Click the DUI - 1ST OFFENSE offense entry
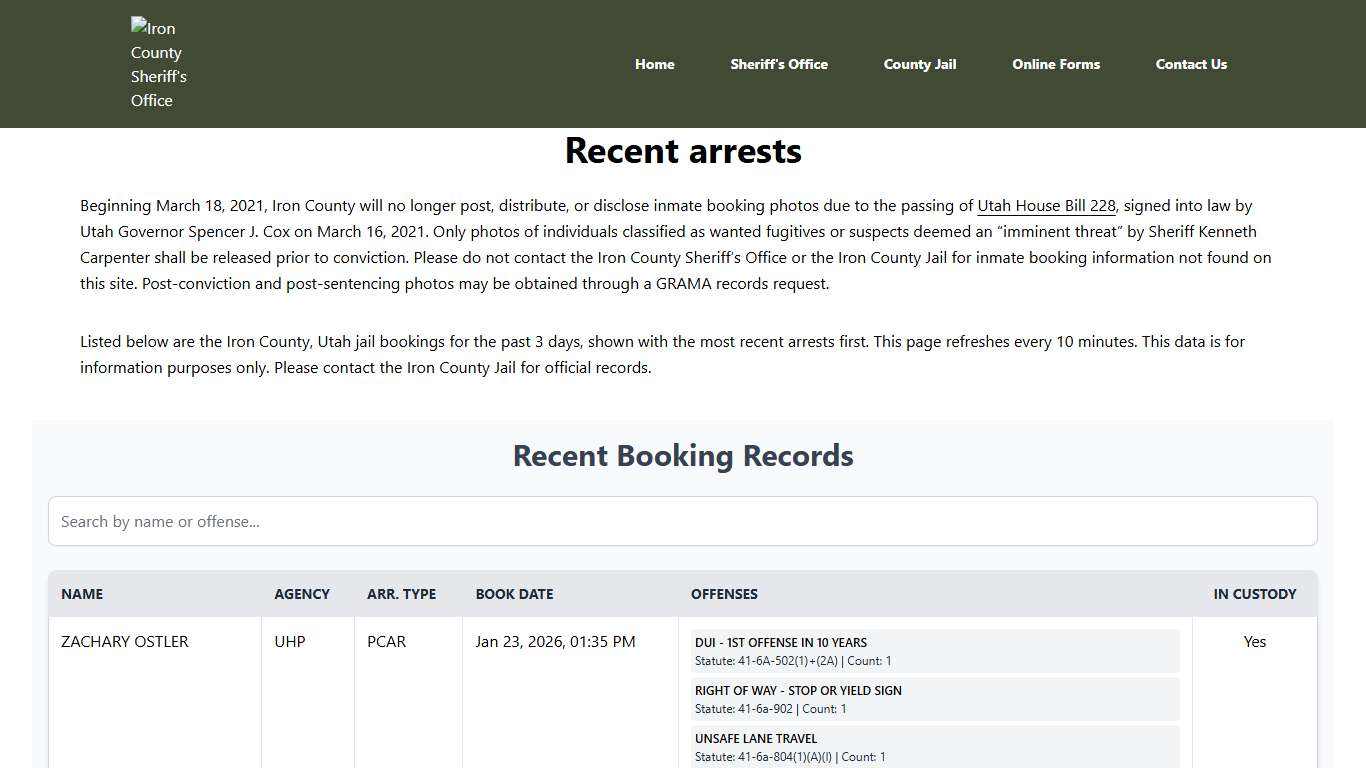Screen dimensions: 1366x768 click(935, 650)
